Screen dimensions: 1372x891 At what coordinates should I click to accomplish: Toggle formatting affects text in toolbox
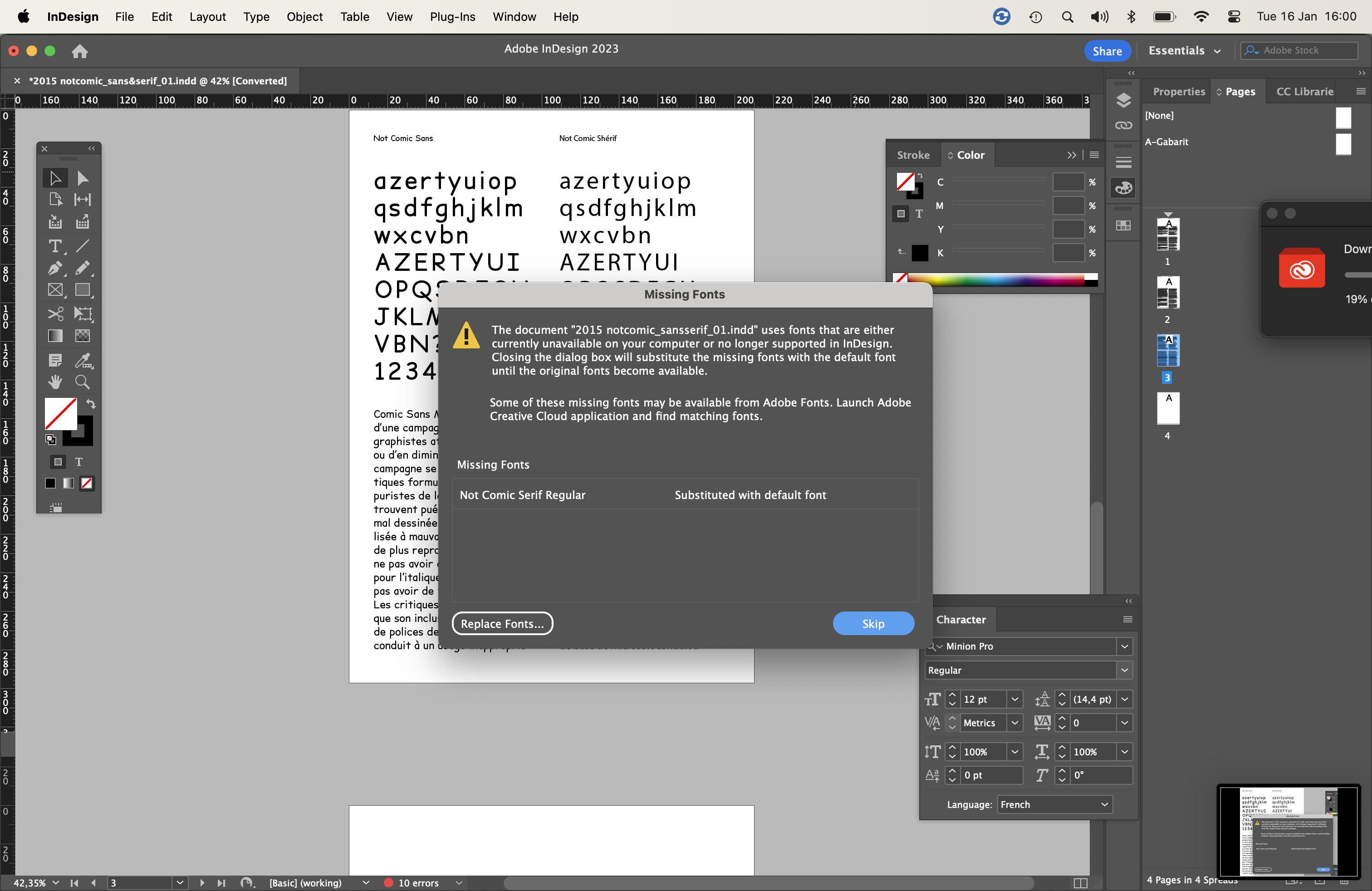(x=79, y=462)
